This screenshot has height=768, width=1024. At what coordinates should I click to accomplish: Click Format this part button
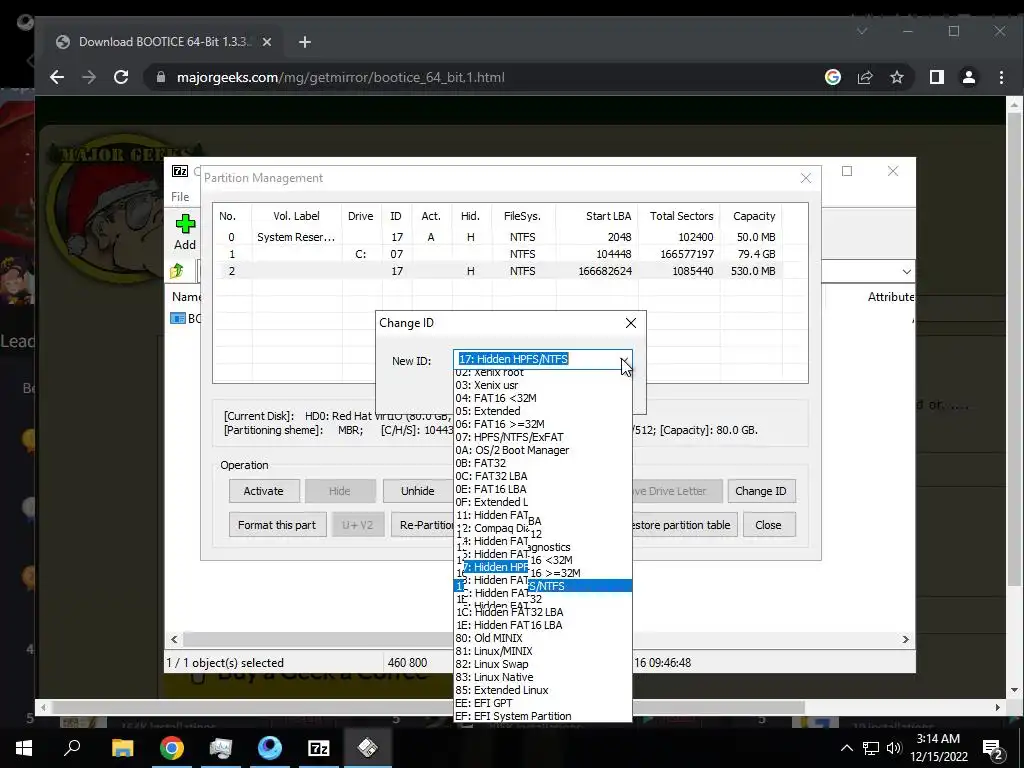(x=277, y=525)
